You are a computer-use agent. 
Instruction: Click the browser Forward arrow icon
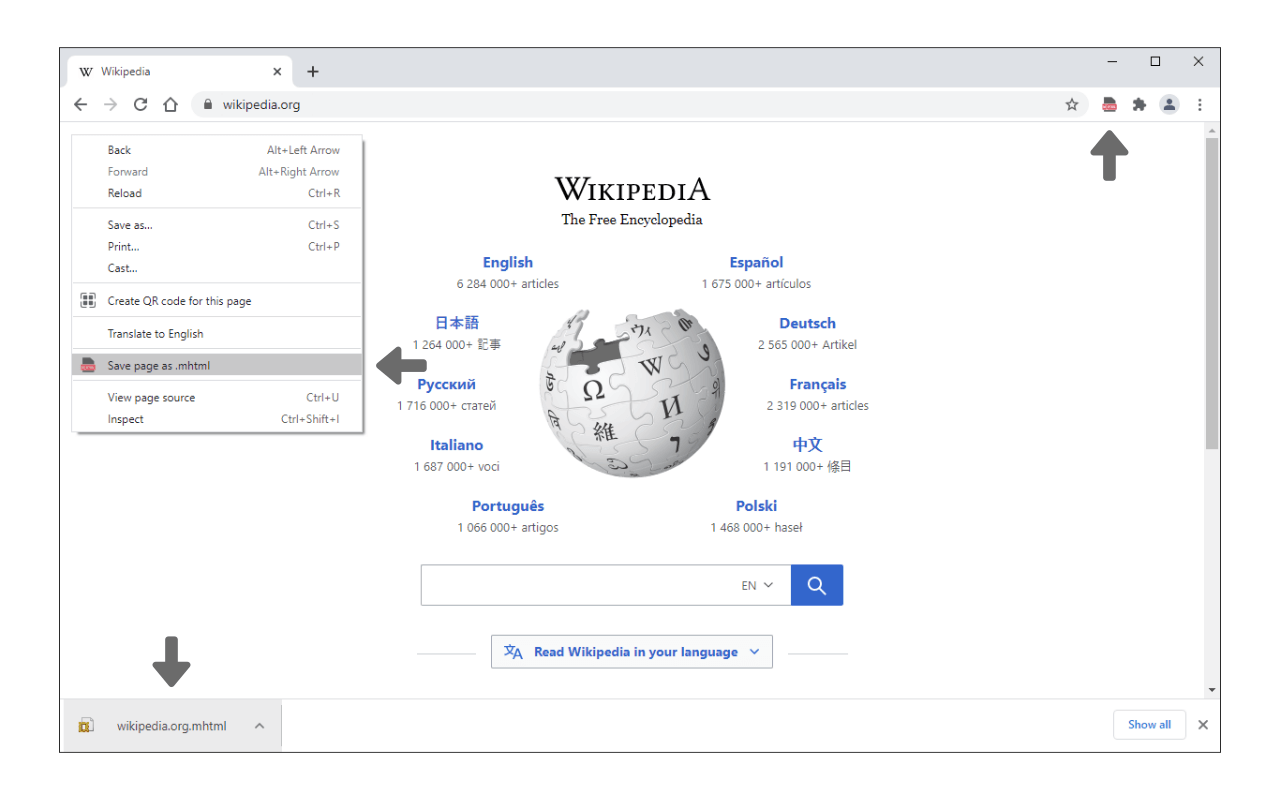(111, 104)
